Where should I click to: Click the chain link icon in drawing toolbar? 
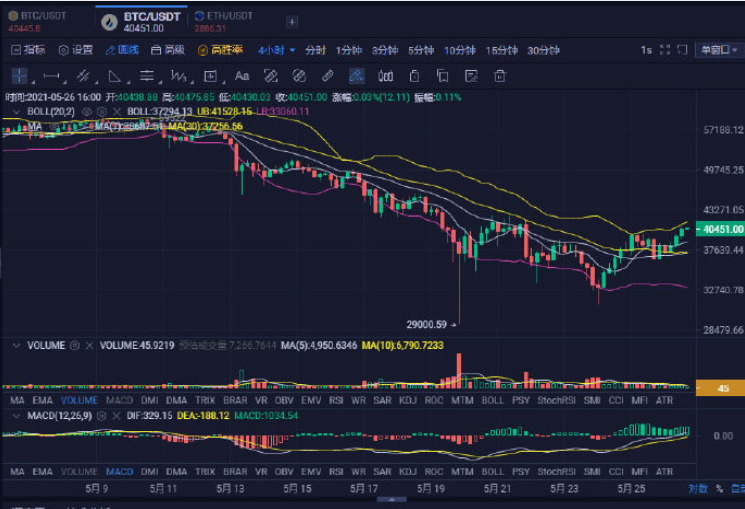pyautogui.click(x=328, y=76)
